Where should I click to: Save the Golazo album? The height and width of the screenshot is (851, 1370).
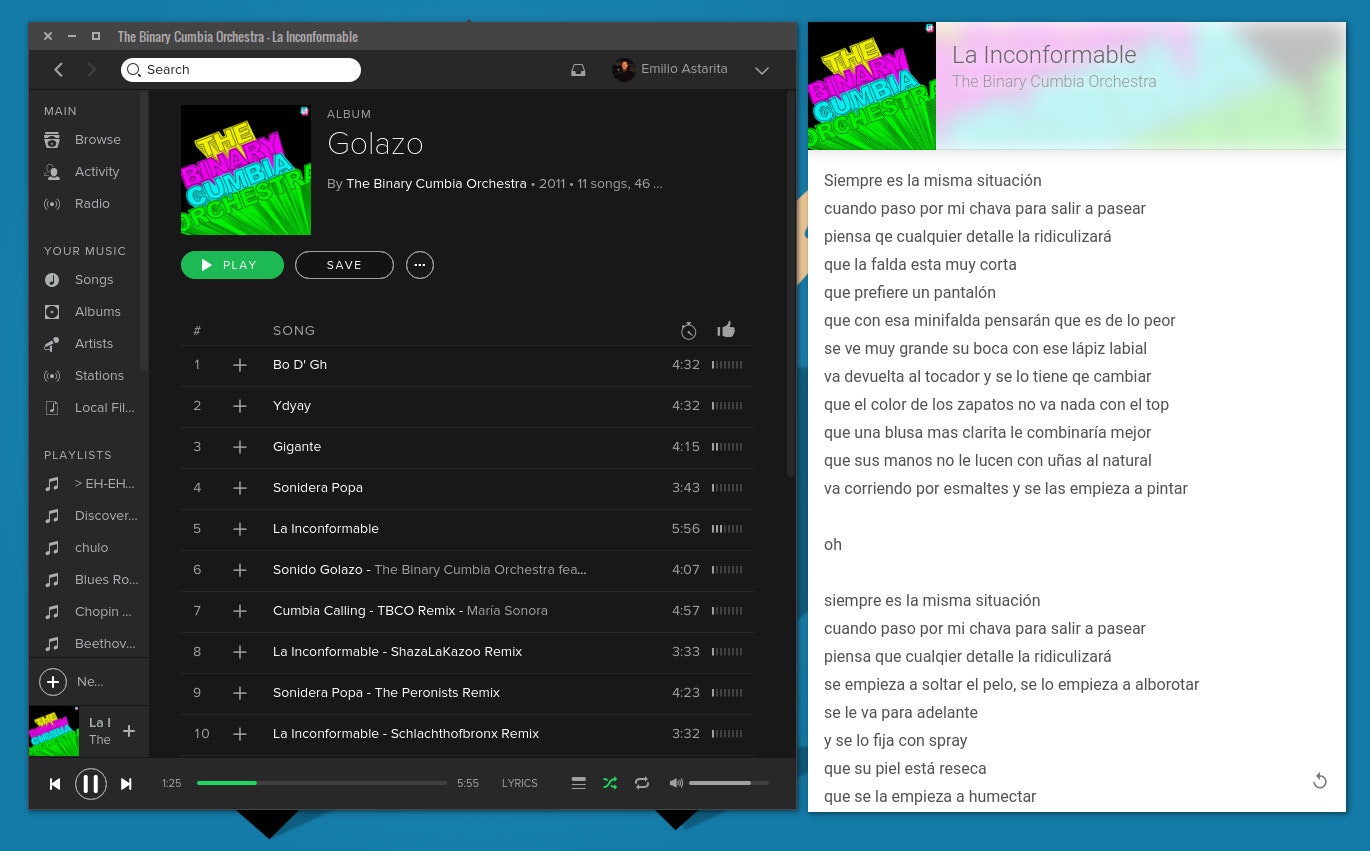point(344,265)
